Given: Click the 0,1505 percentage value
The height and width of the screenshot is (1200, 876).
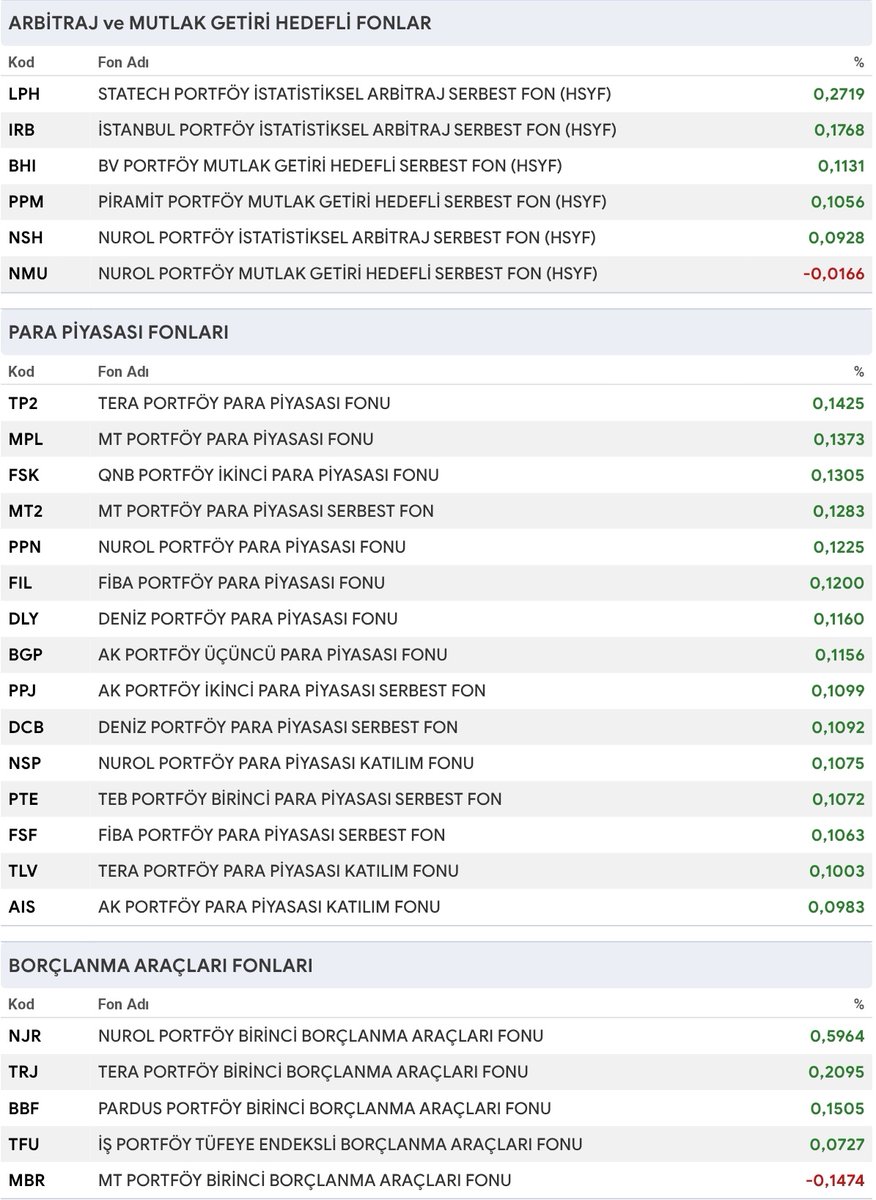Looking at the screenshot, I should pos(839,1108).
